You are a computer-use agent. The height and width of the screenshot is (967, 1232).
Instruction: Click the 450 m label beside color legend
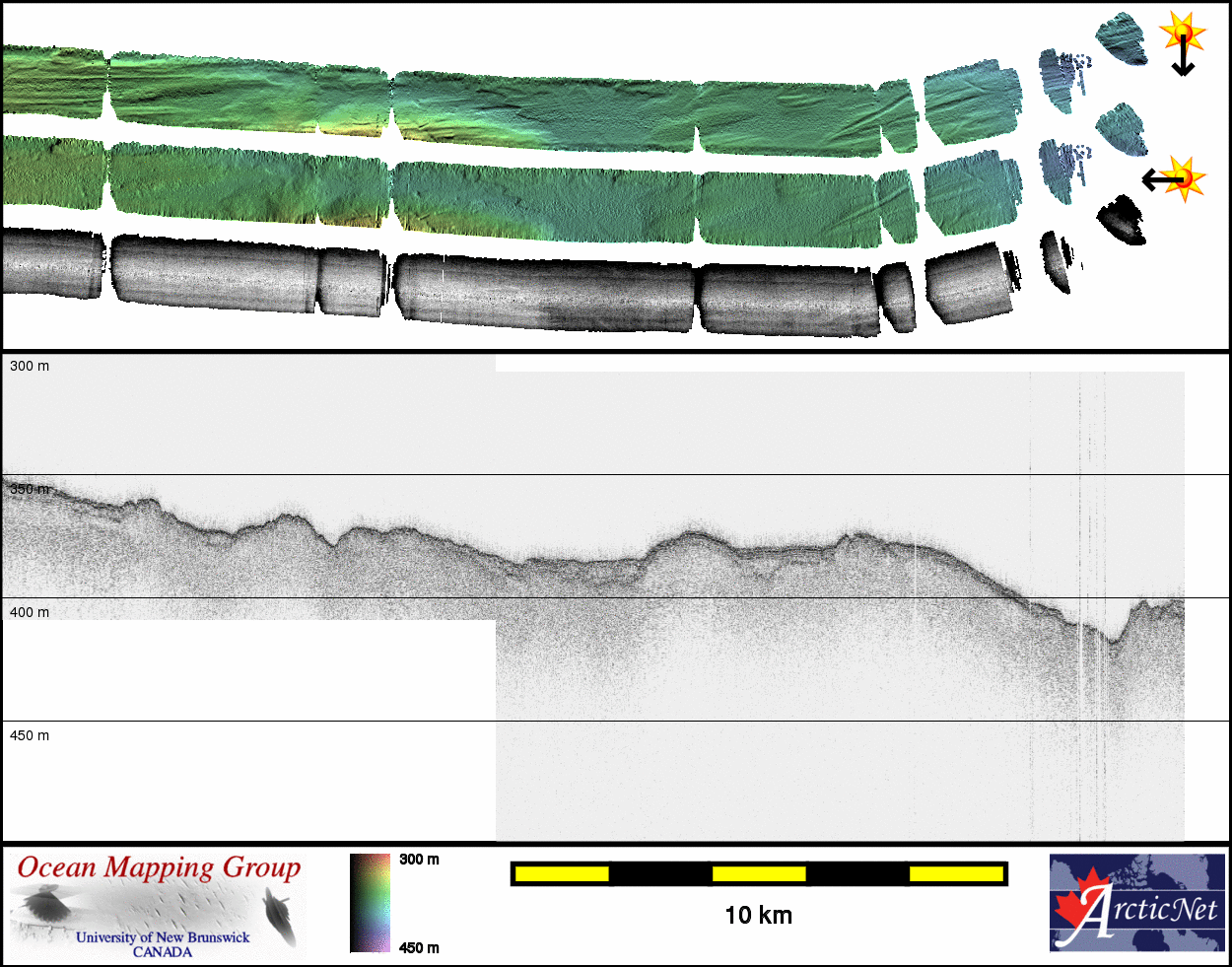[x=419, y=948]
